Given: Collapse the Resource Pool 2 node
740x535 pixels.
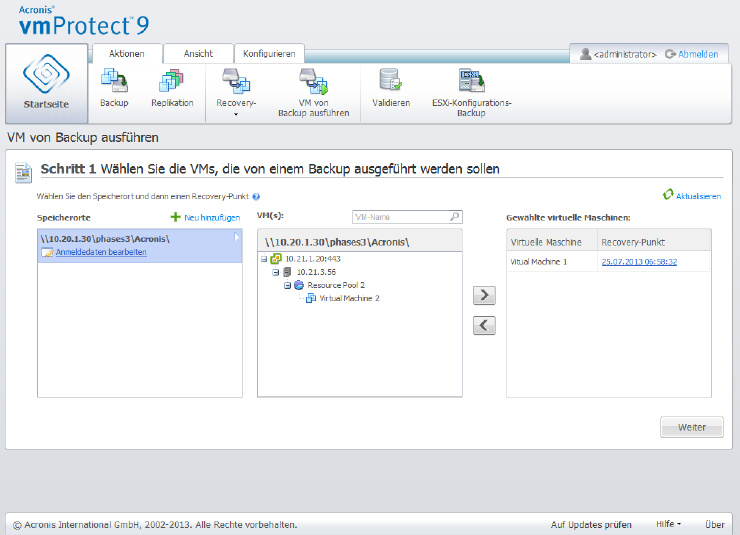Looking at the screenshot, I should pos(287,285).
